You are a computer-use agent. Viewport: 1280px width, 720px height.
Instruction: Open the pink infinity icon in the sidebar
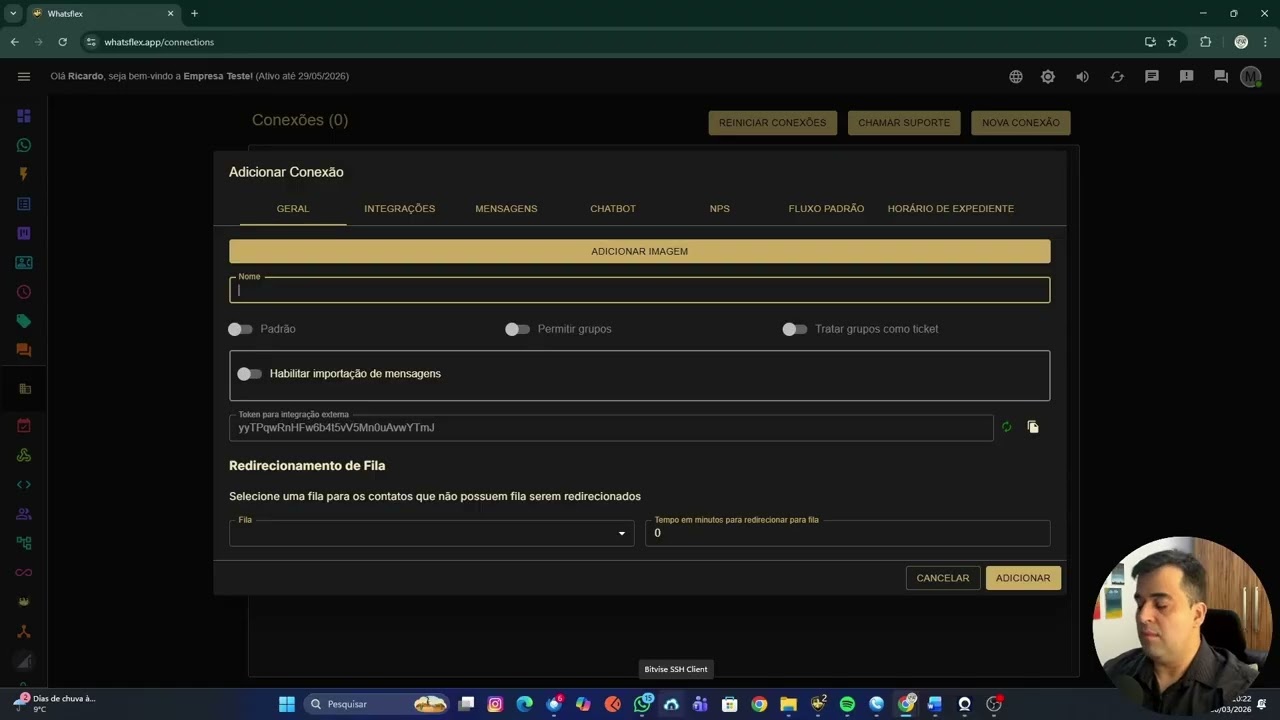[x=24, y=572]
